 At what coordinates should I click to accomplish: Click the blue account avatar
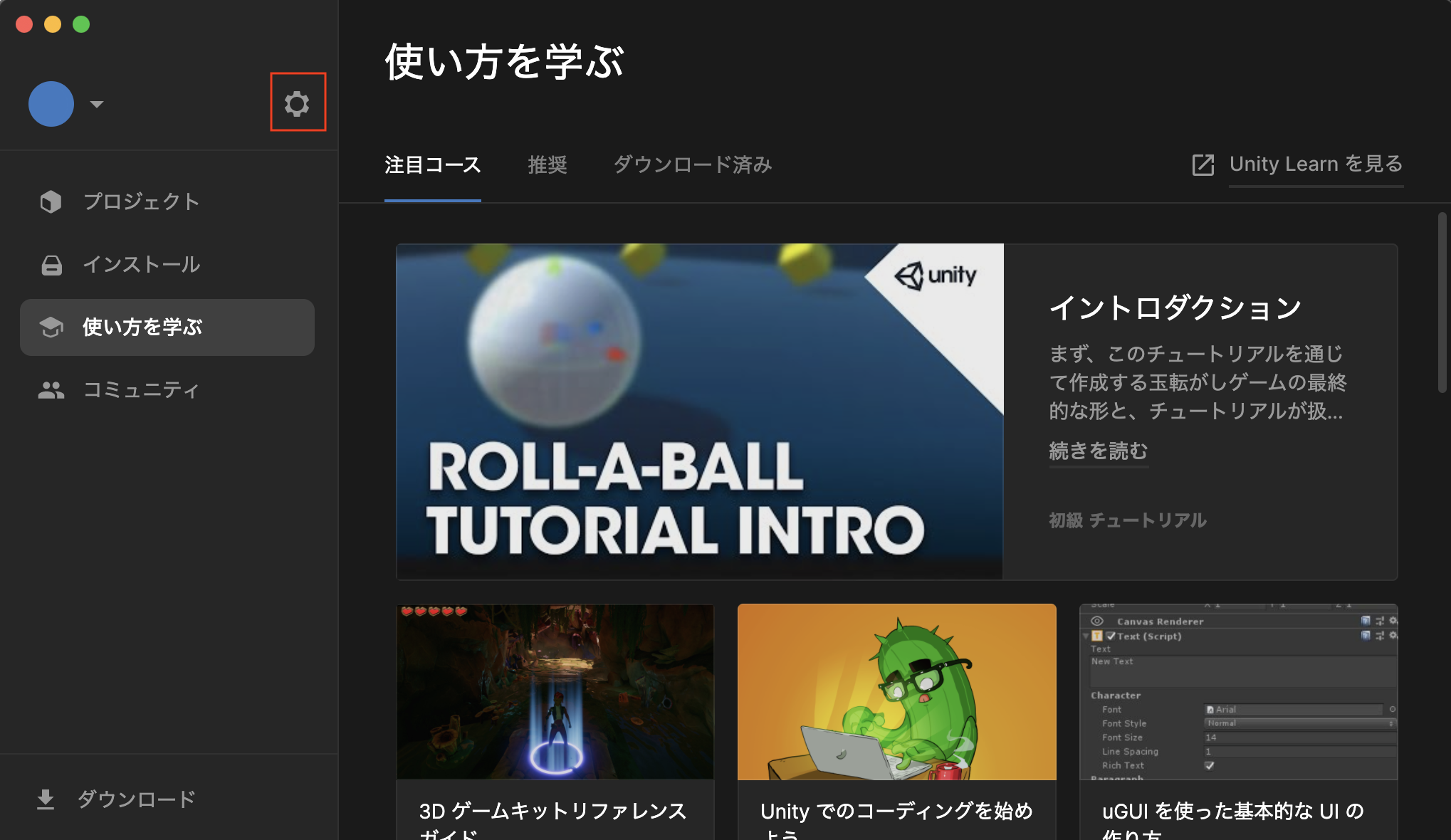[51, 104]
